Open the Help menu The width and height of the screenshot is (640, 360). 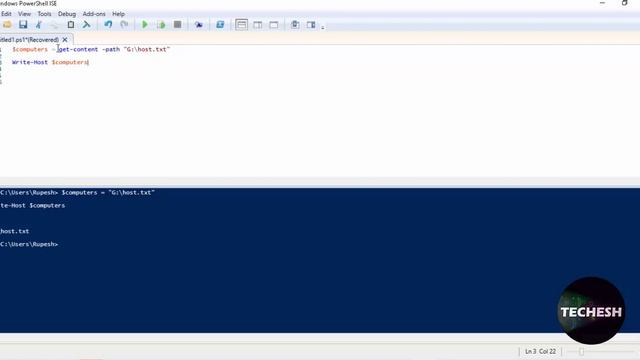click(118, 14)
